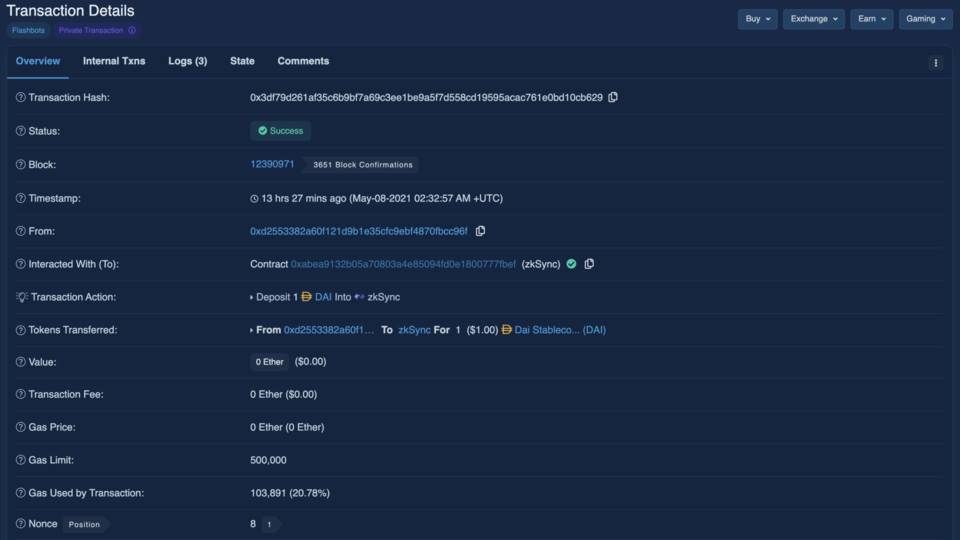Click the Flashbots label tag
This screenshot has height=540, width=960.
point(28,30)
